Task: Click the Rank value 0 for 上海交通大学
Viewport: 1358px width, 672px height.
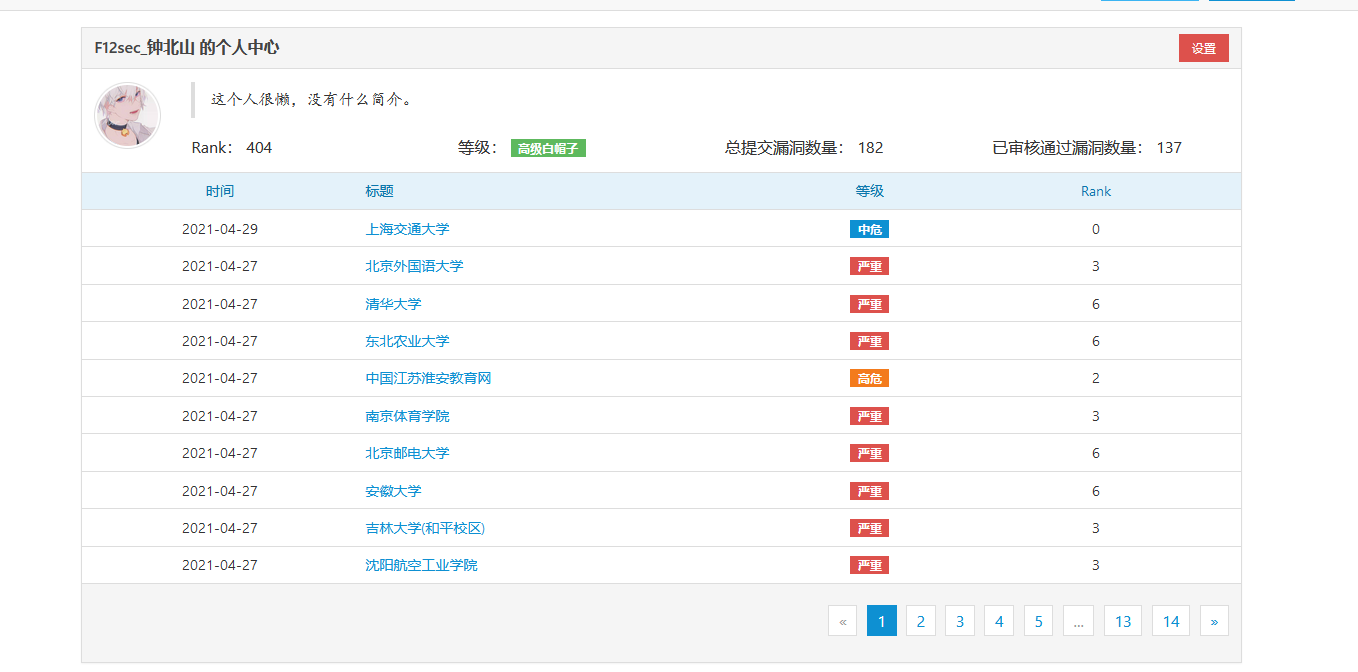Action: 1096,229
